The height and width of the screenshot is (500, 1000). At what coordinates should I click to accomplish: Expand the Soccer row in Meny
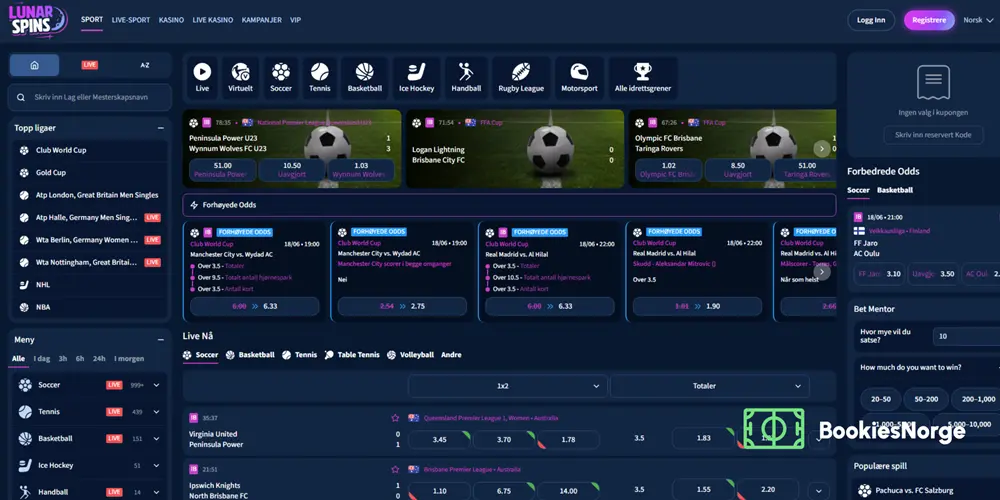tap(156, 385)
